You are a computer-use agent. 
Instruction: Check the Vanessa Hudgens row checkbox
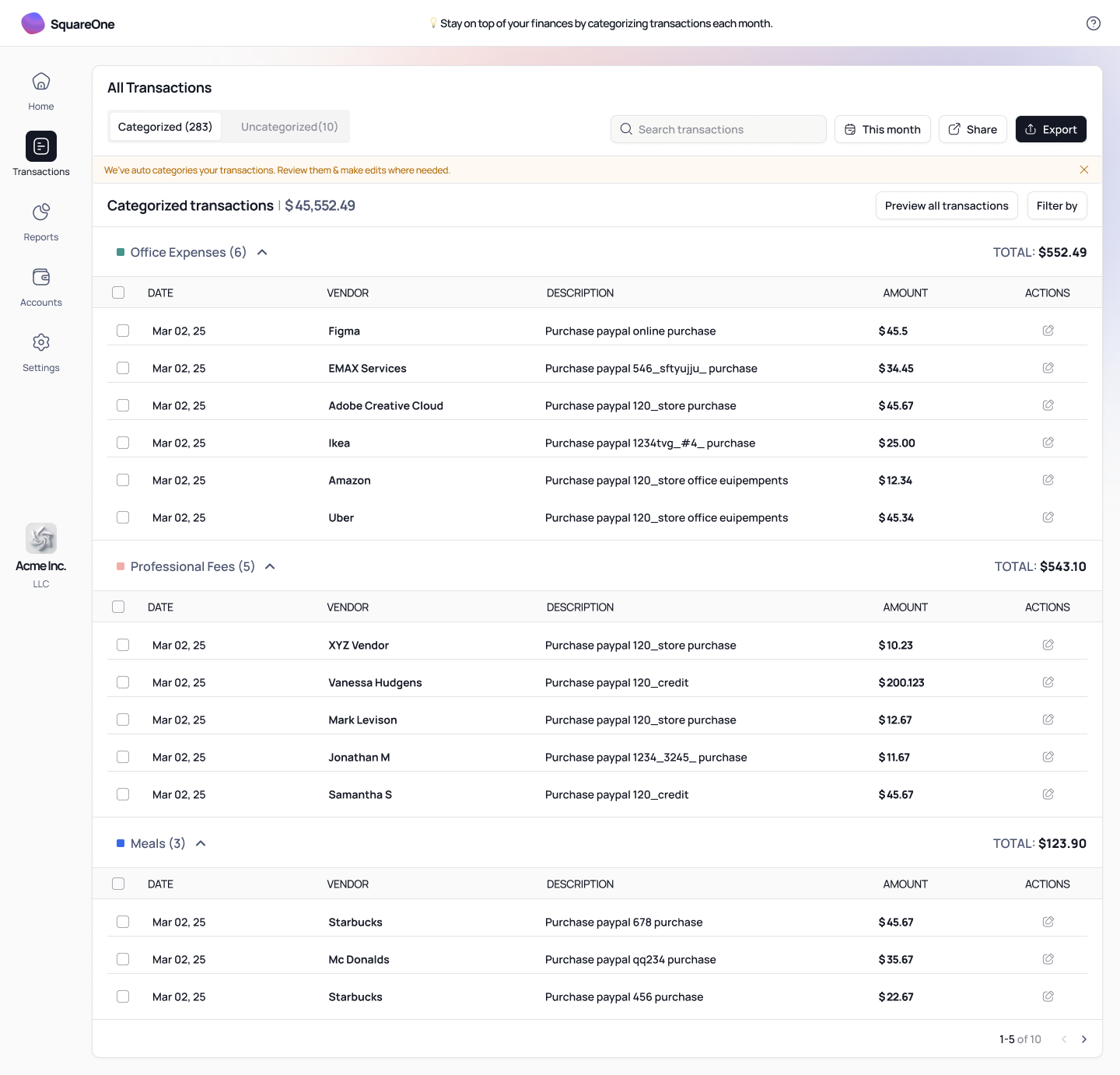tap(123, 682)
